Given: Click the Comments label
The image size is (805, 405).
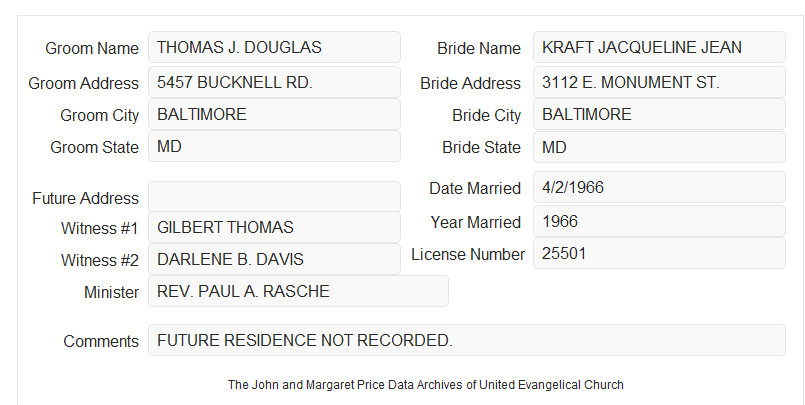Looking at the screenshot, I should (101, 341).
